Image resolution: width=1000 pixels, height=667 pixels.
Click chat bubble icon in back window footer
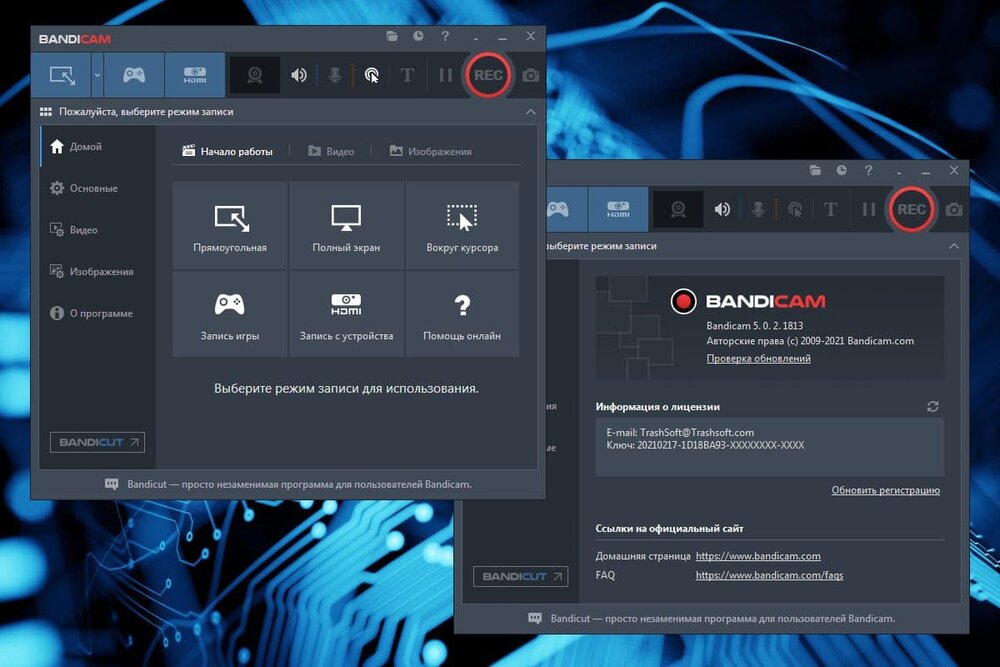535,619
